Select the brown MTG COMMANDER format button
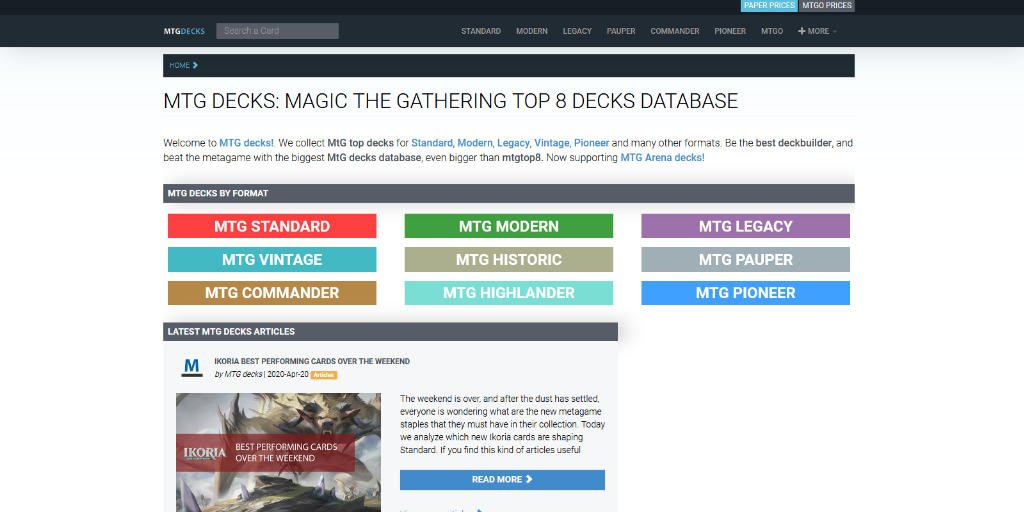Screen dimensions: 1024x512 272,293
